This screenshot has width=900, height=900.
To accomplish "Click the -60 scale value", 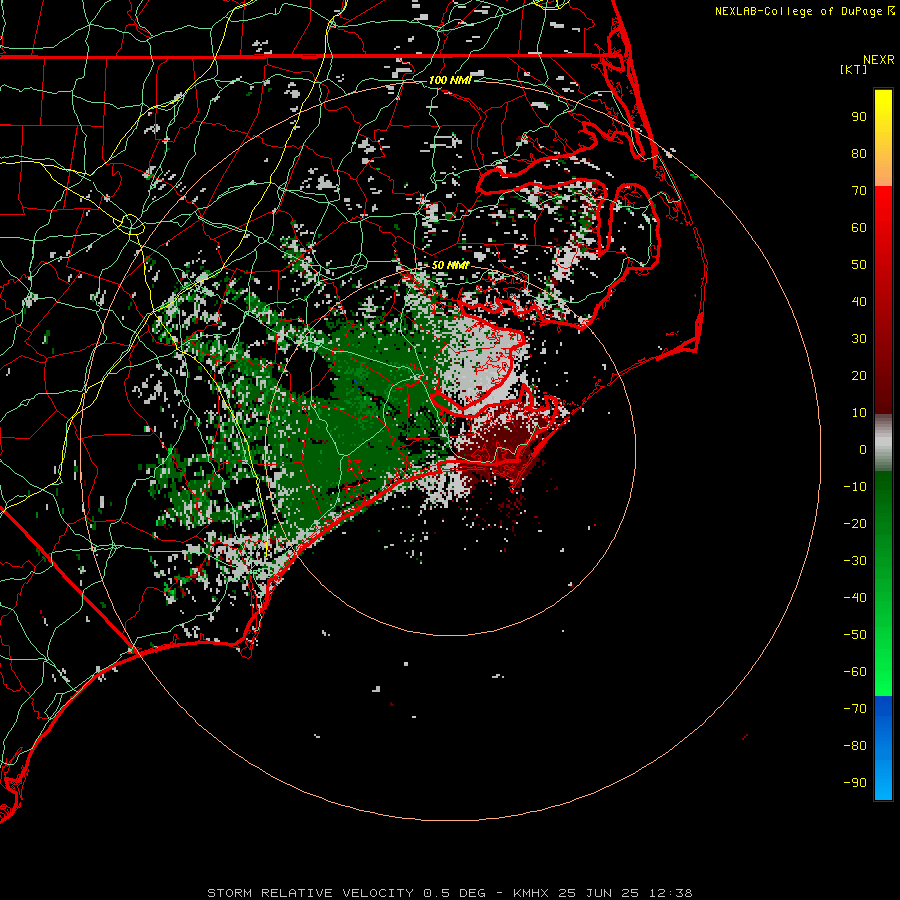I will pyautogui.click(x=855, y=672).
